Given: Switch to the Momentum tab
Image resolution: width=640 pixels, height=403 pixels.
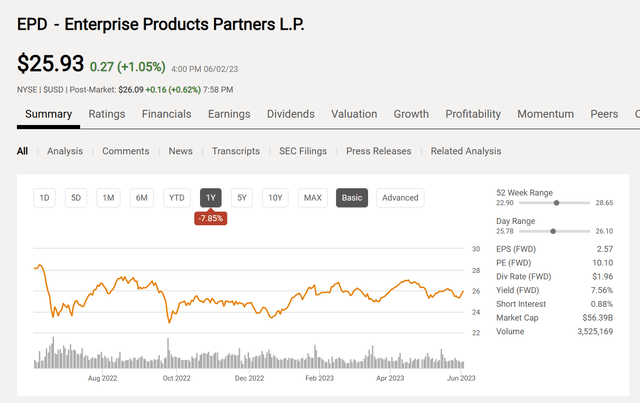Looking at the screenshot, I should pyautogui.click(x=545, y=114).
